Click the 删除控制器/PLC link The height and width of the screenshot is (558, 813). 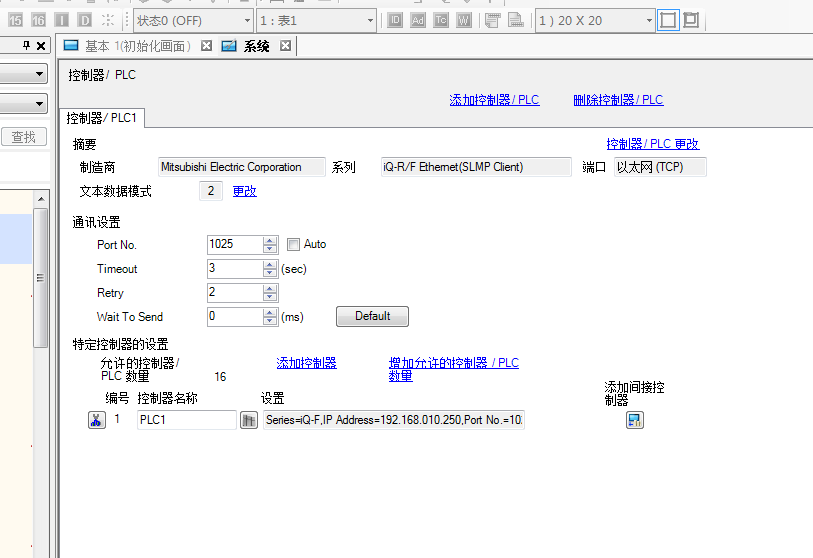(618, 100)
